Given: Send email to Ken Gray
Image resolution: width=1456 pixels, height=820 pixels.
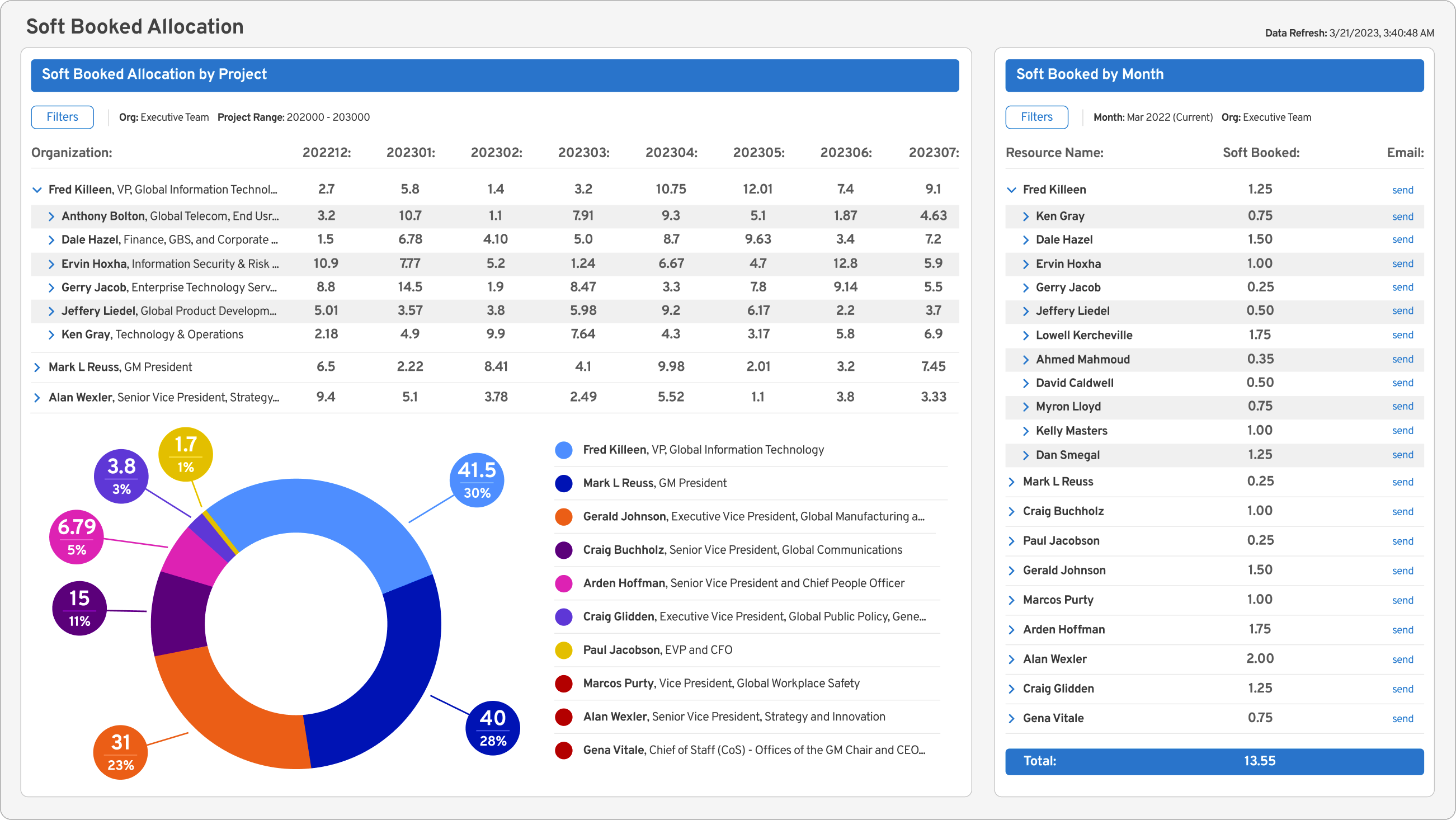Looking at the screenshot, I should [1403, 216].
